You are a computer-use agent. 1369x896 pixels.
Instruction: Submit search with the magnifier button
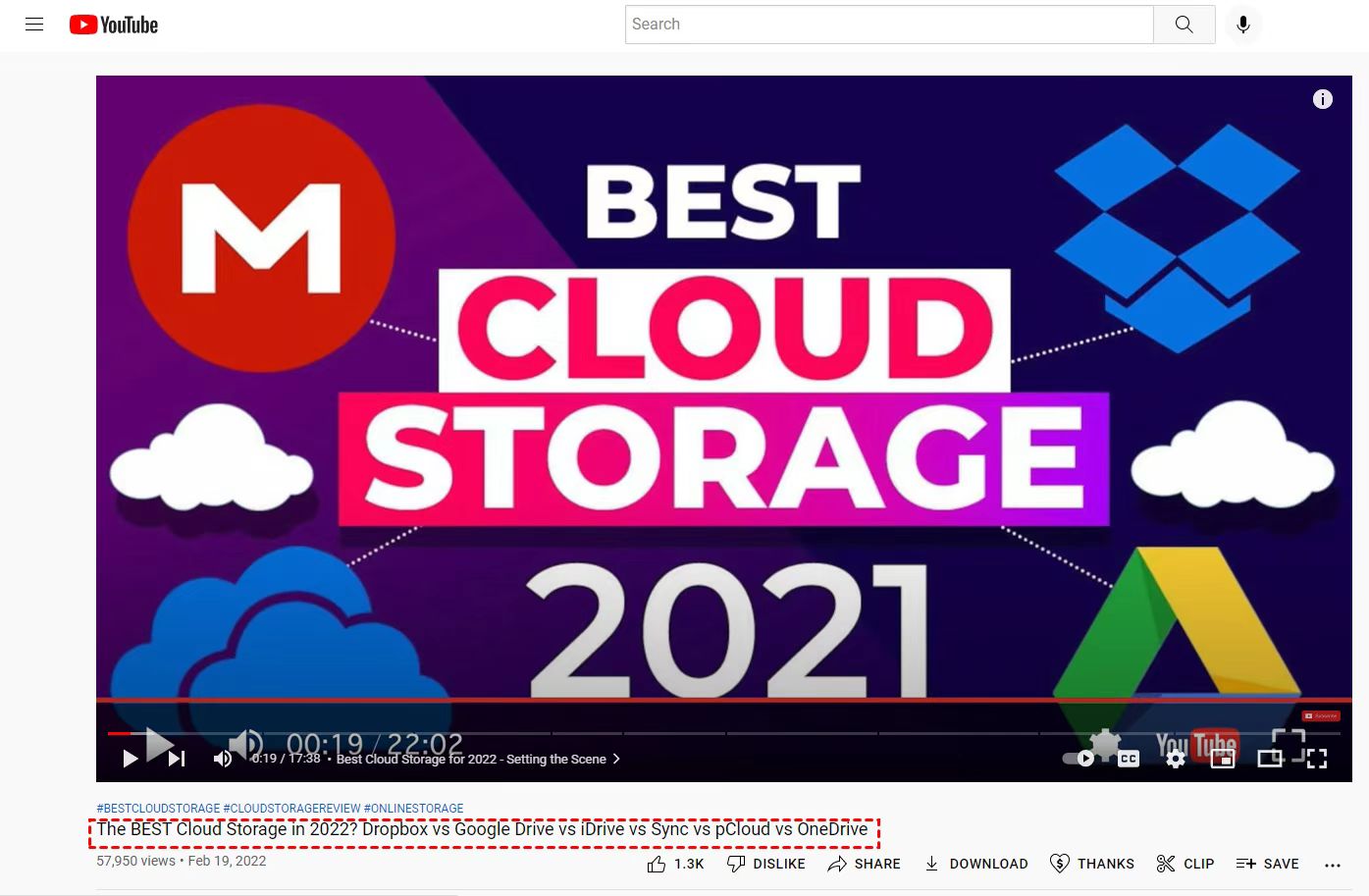click(x=1185, y=25)
